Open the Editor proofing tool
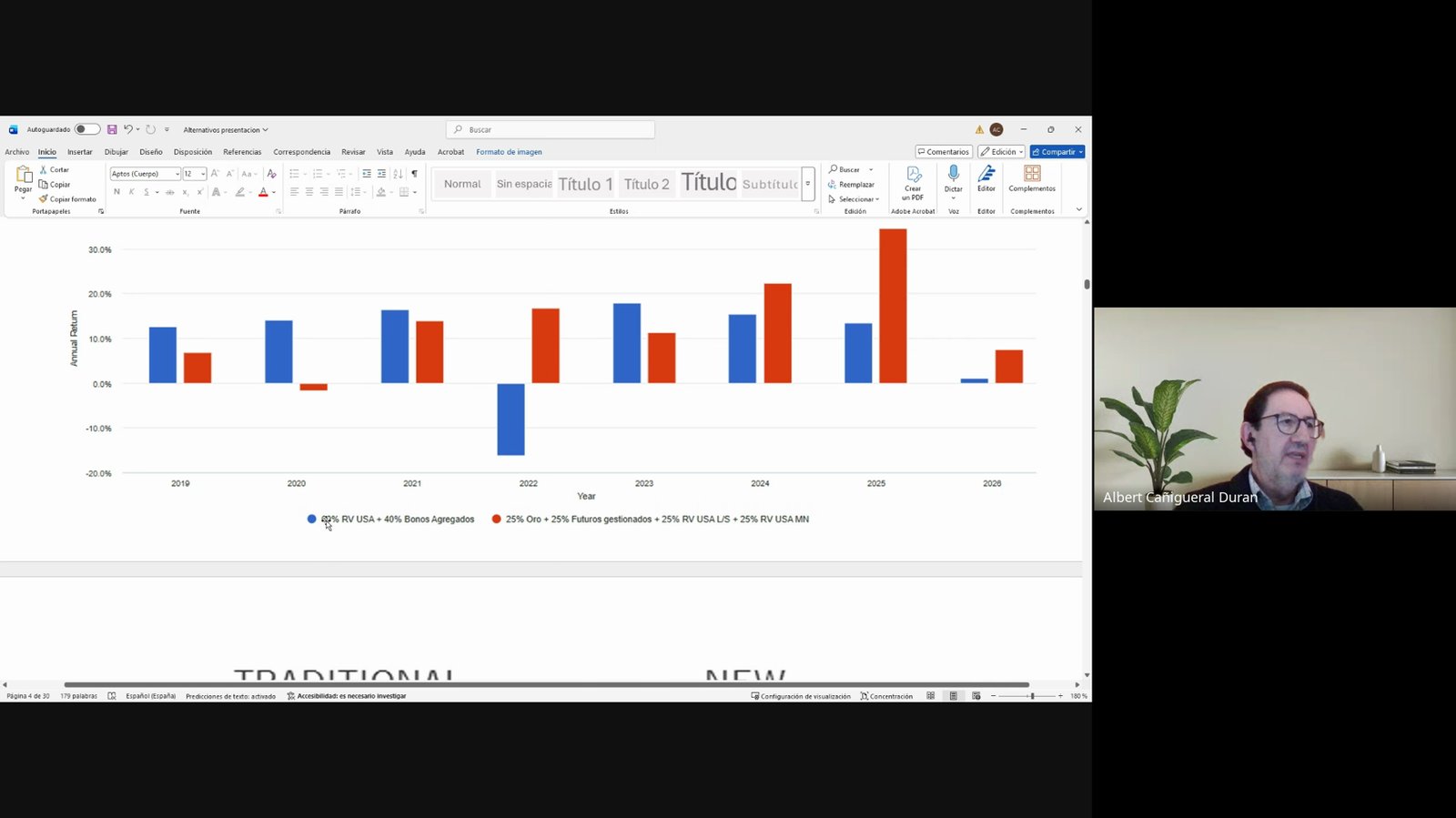Screen dimensions: 1456x818 click(x=986, y=178)
